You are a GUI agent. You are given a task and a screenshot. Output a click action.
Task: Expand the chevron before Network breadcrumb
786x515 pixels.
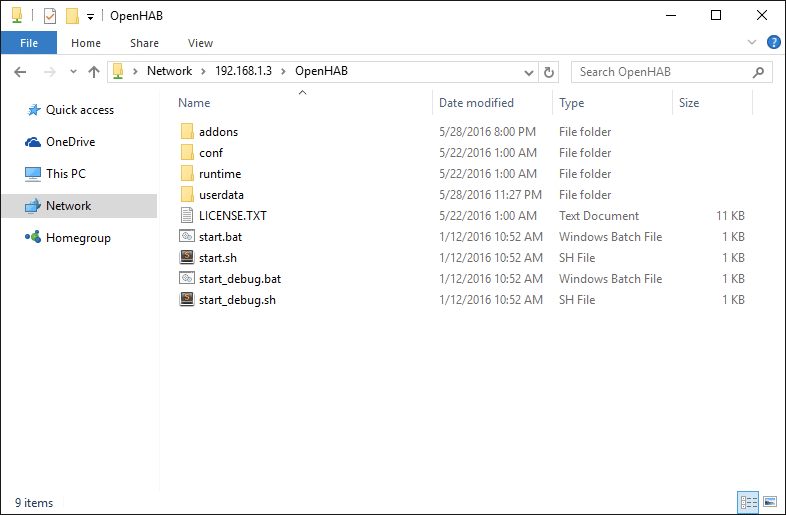click(x=135, y=72)
